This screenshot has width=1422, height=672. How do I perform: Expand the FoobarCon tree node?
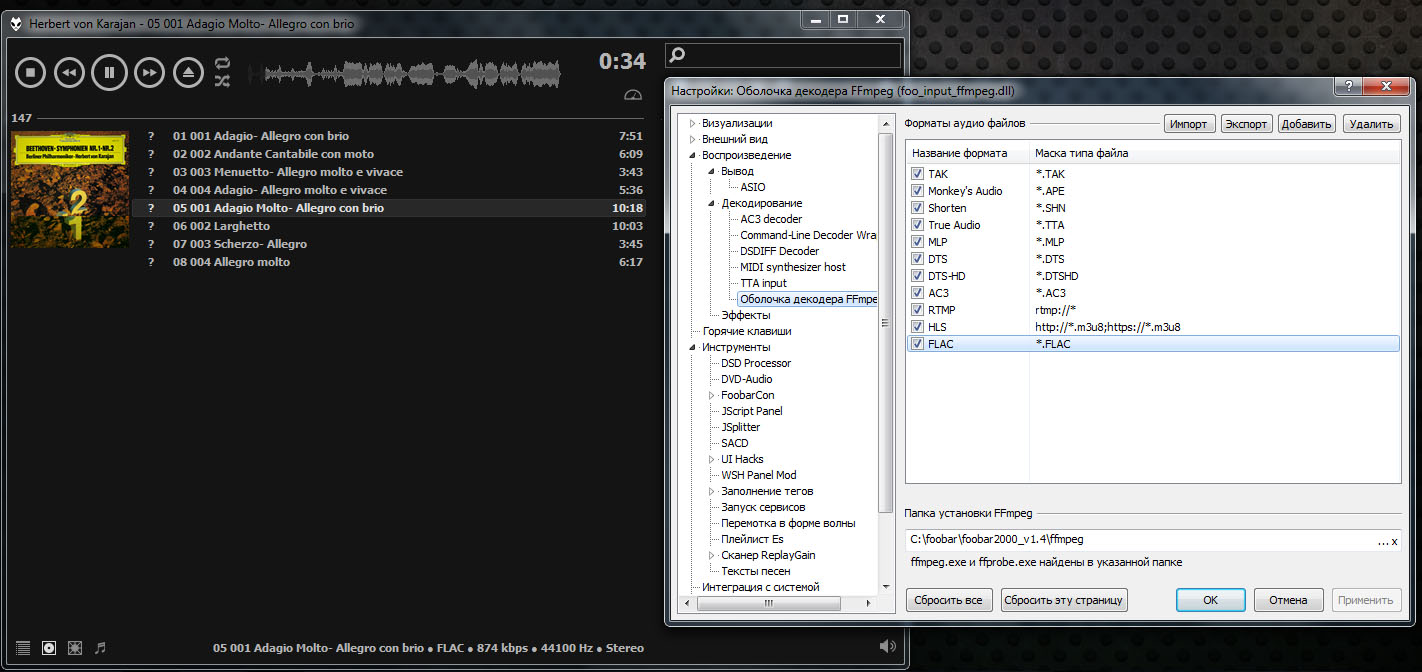pyautogui.click(x=712, y=396)
